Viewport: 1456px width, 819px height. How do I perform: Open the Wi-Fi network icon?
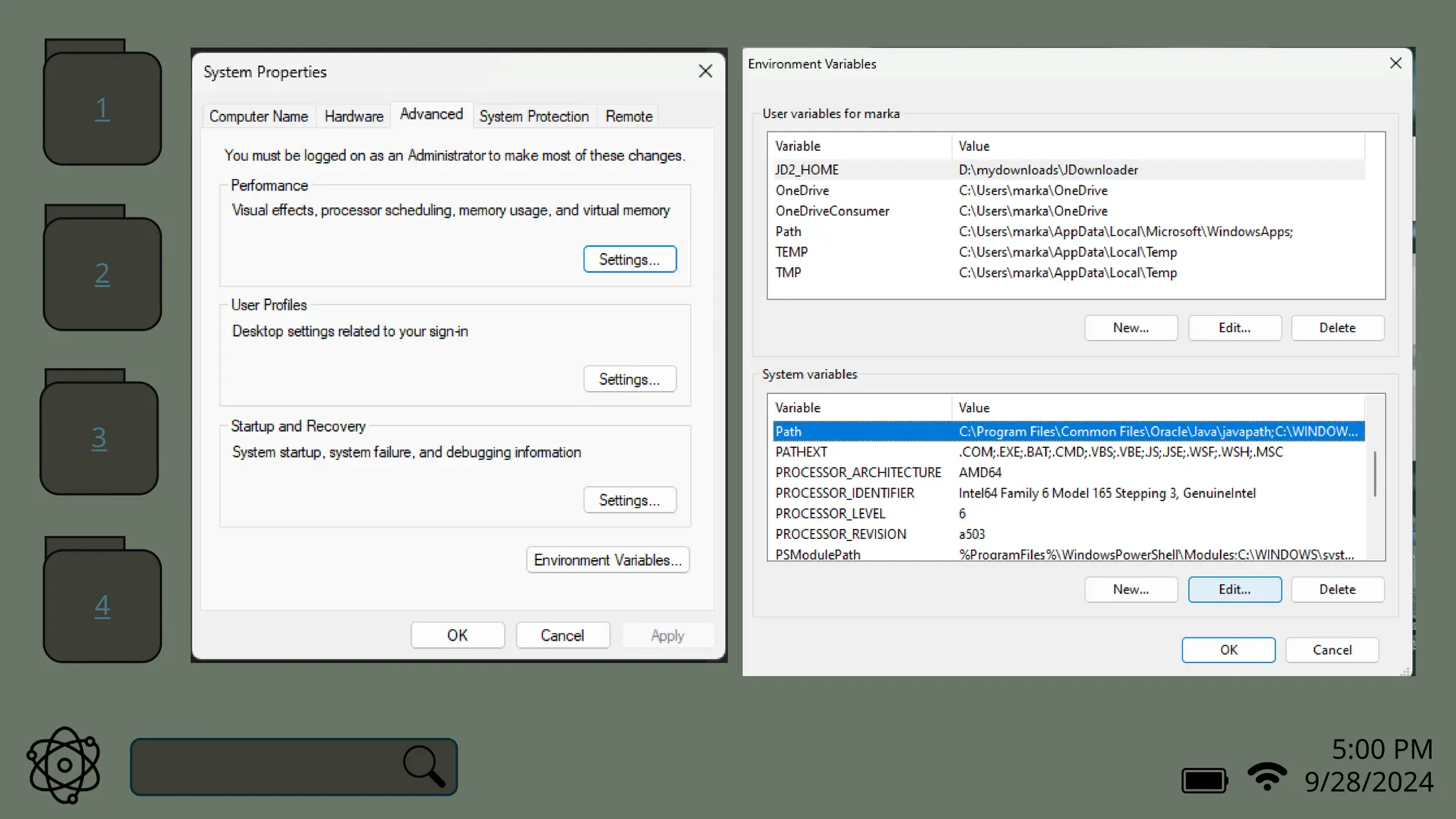1266,776
